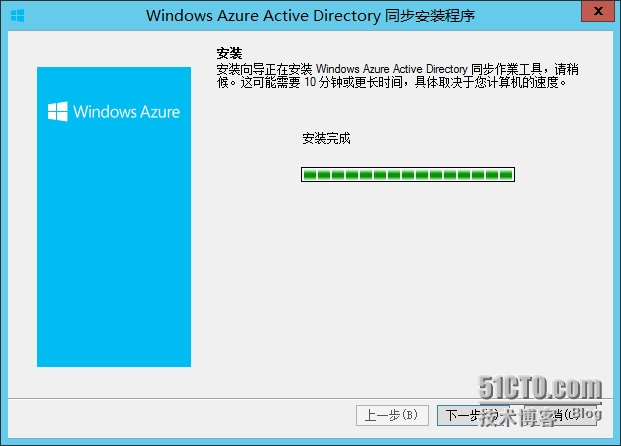
Task: Close the Azure Active Directory installer window
Action: (x=597, y=14)
